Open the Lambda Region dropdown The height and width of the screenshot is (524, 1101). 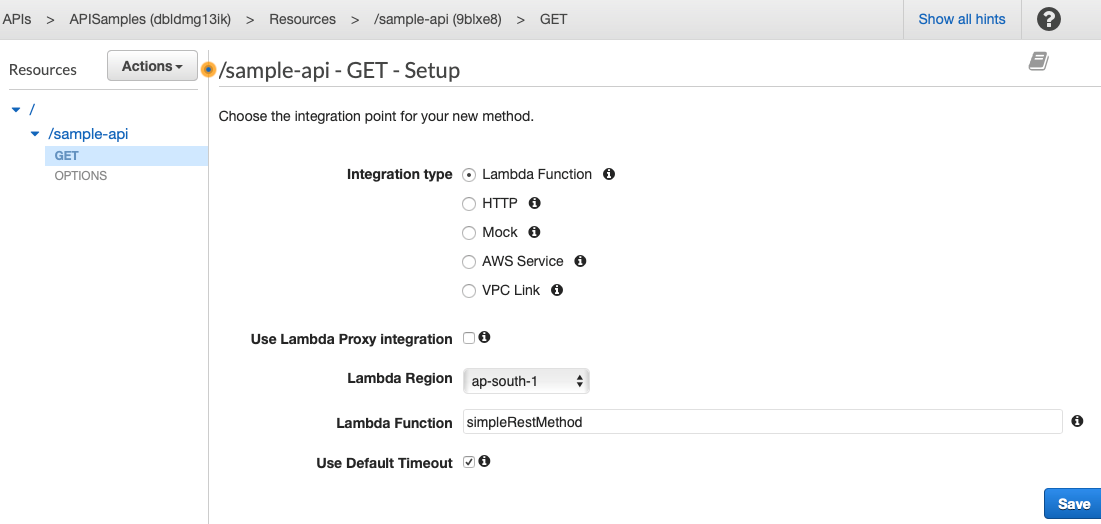tap(527, 381)
